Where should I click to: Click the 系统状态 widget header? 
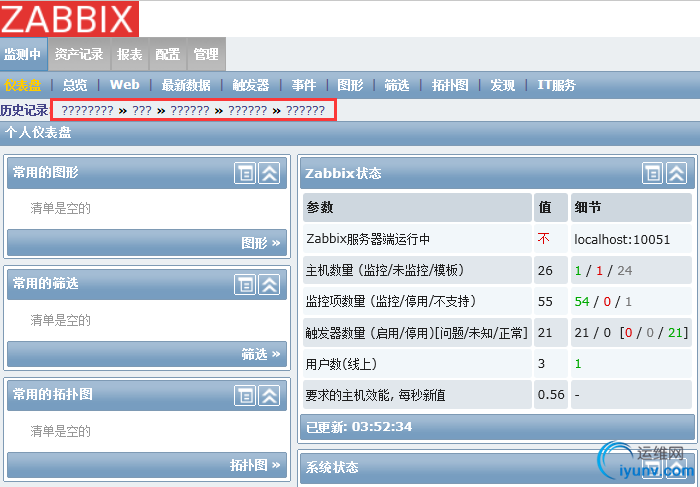[x=497, y=467]
